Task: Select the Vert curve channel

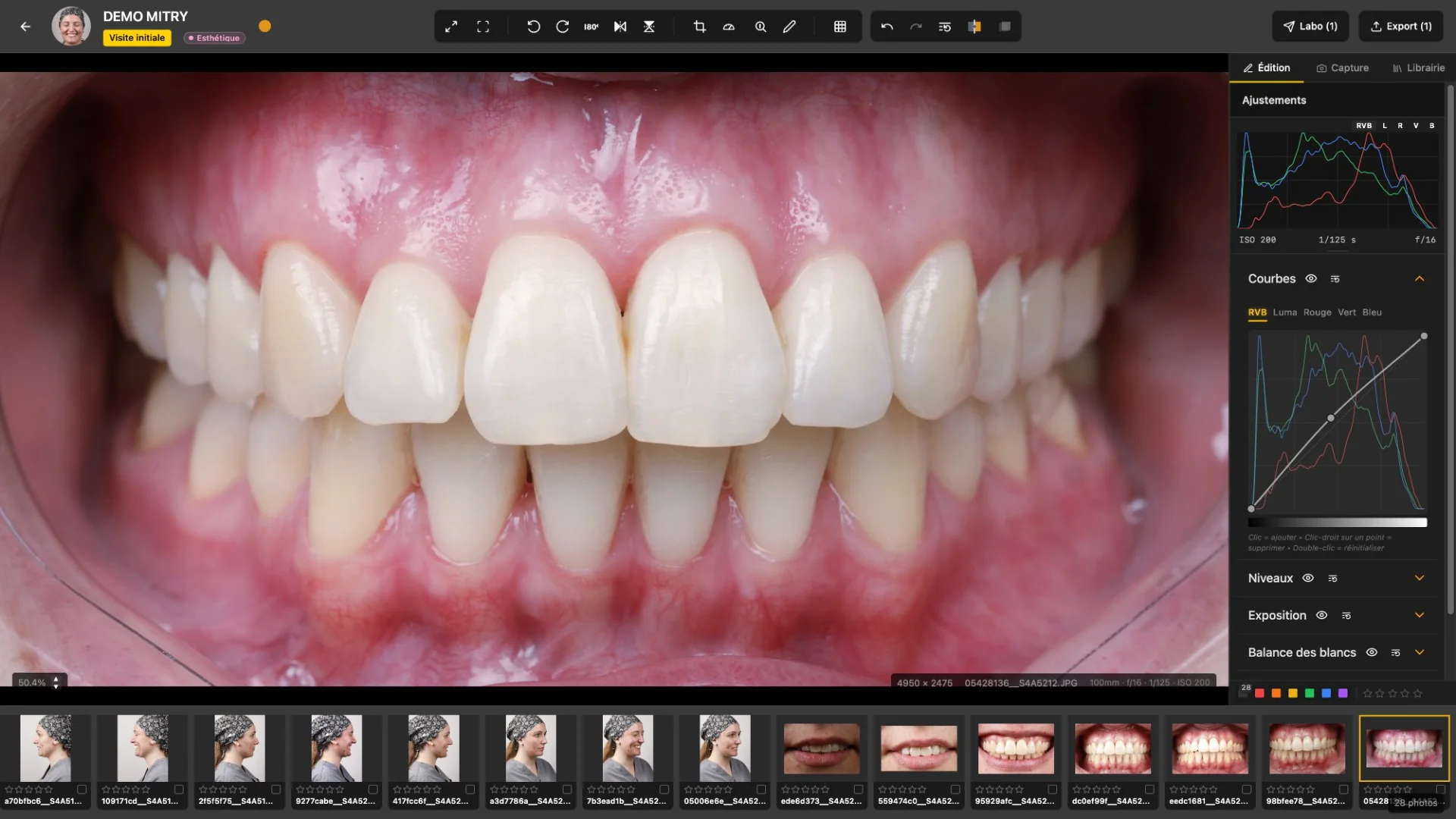Action: pos(1347,312)
